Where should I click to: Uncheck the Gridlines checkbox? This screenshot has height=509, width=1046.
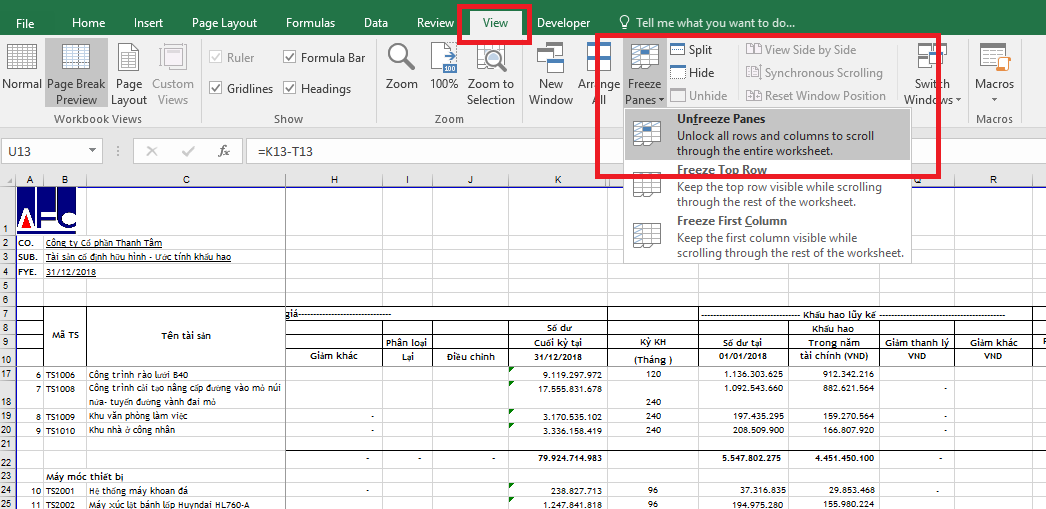coord(216,89)
